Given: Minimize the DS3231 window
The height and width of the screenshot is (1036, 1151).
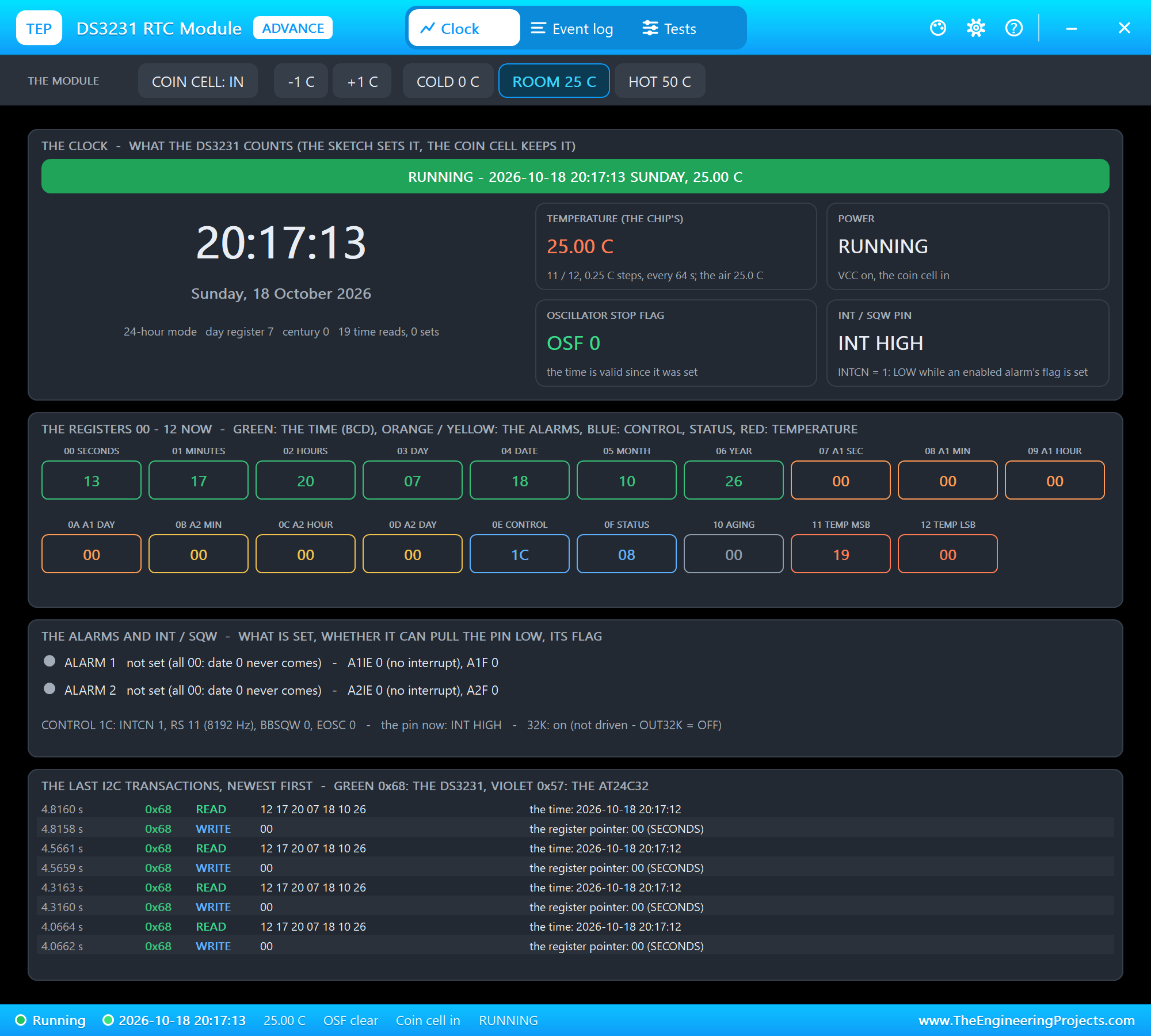Looking at the screenshot, I should point(1072,28).
